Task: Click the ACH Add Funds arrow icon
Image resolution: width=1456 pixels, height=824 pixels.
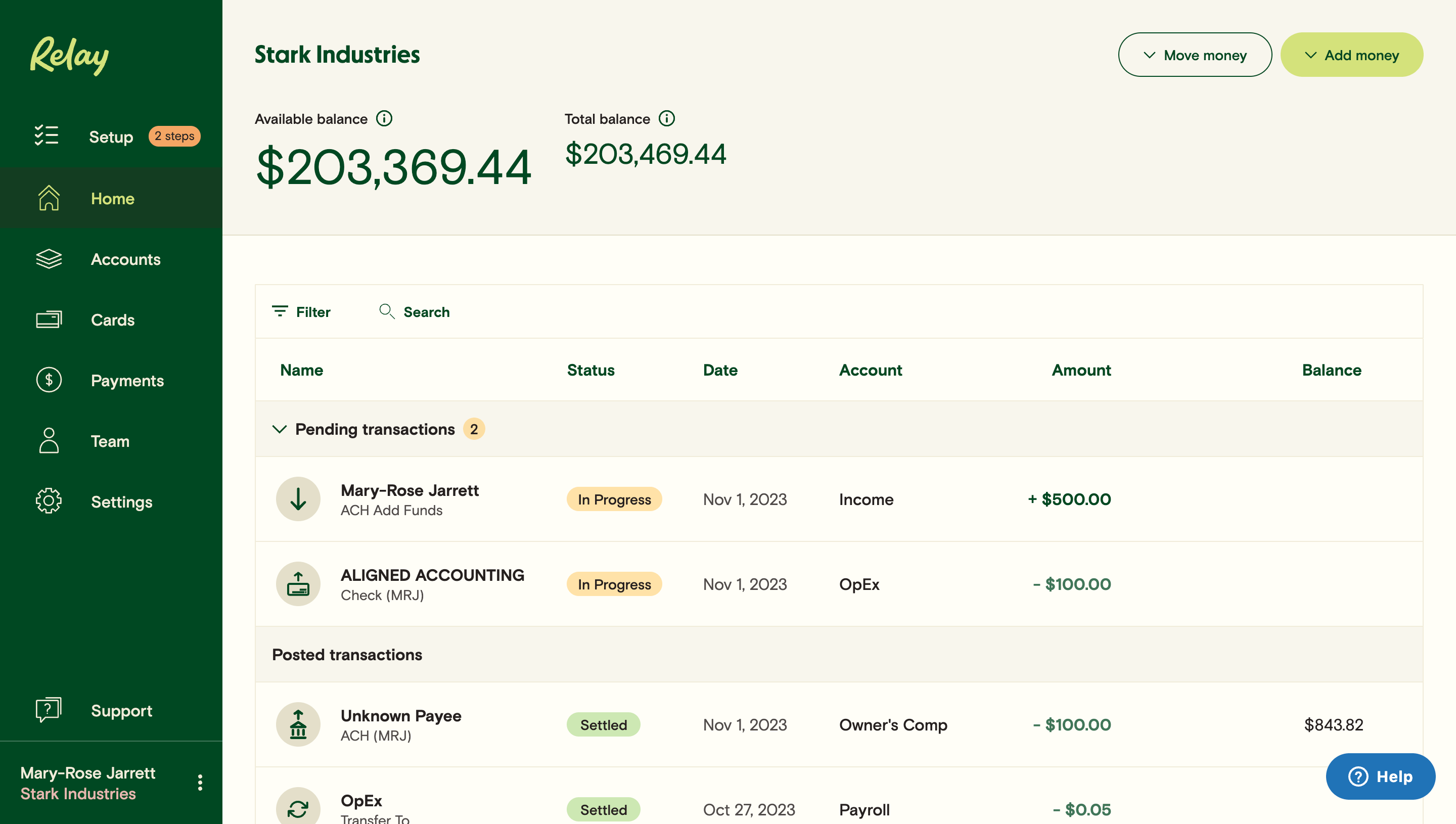Action: click(x=298, y=498)
